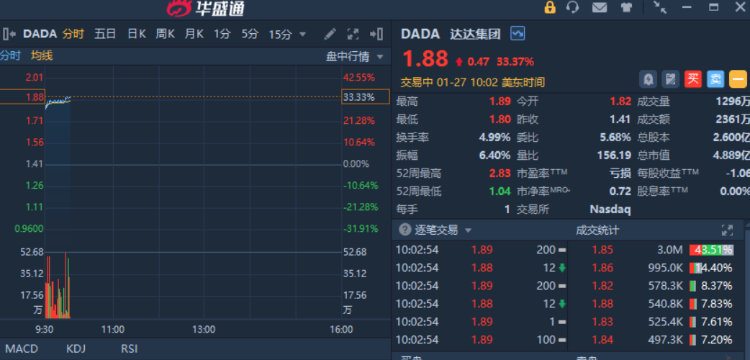Click the chart icon next to 达达集团
This screenshot has width=750, height=360.
518,33
